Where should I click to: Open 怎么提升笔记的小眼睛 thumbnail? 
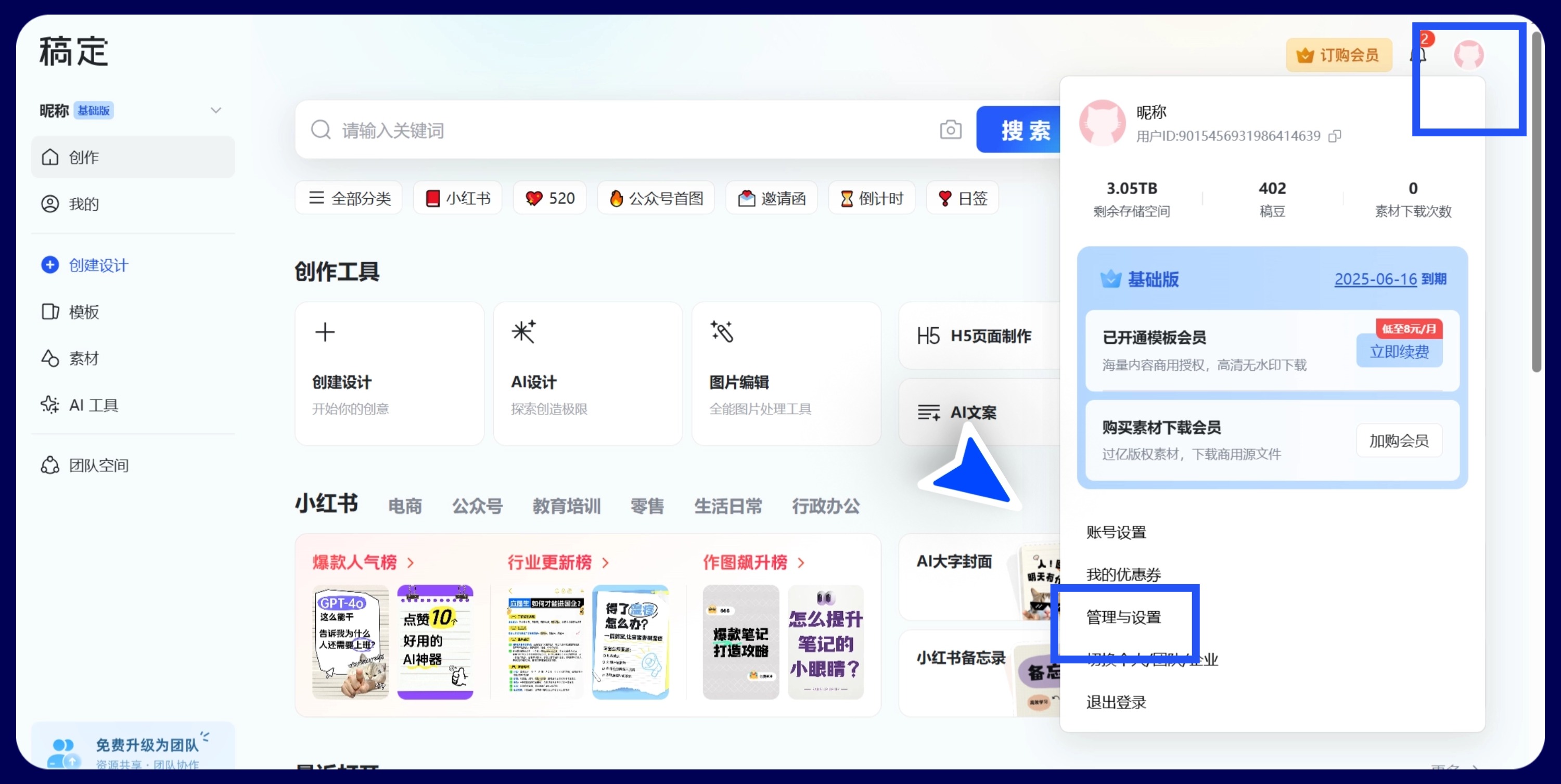click(x=825, y=641)
